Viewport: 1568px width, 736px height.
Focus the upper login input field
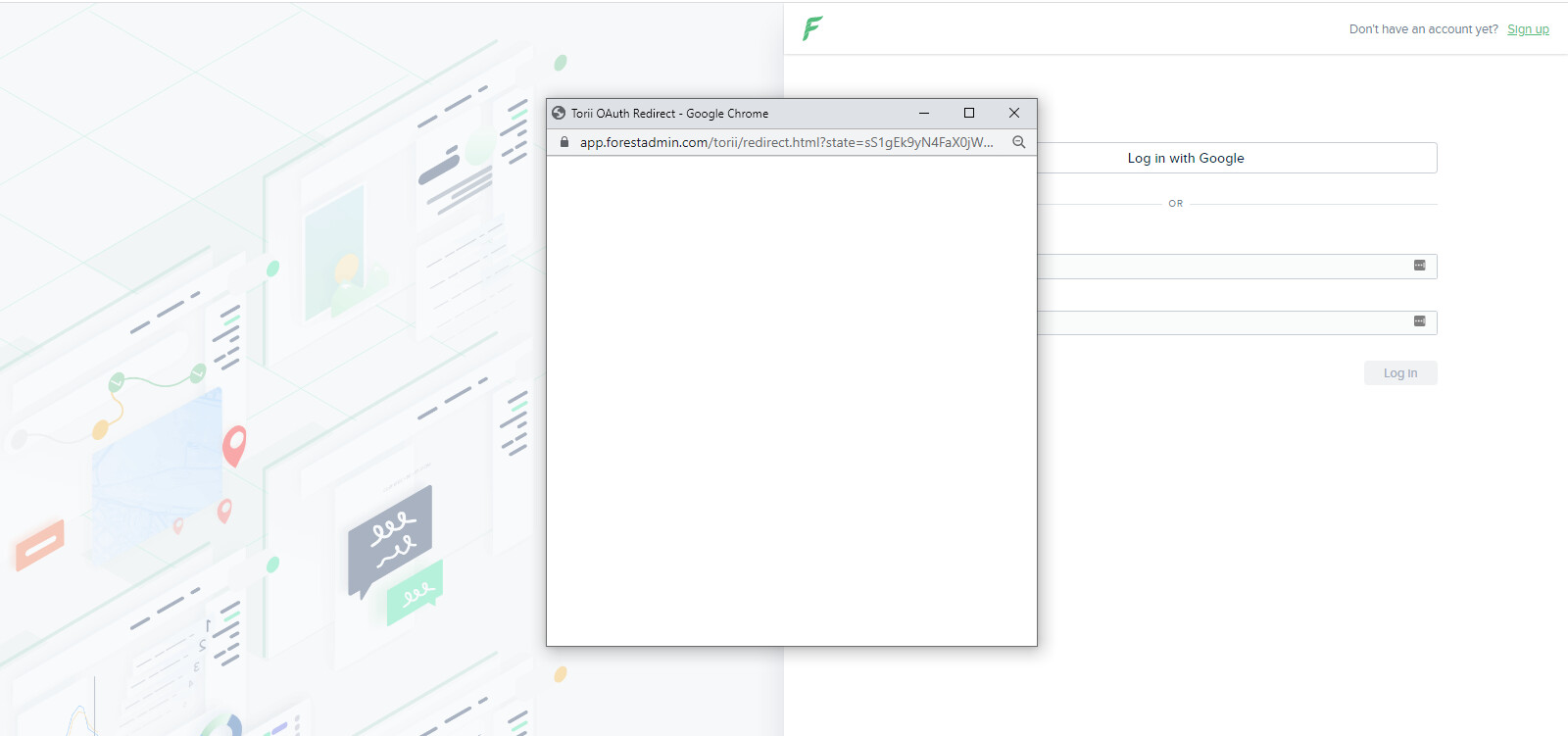click(x=1237, y=267)
